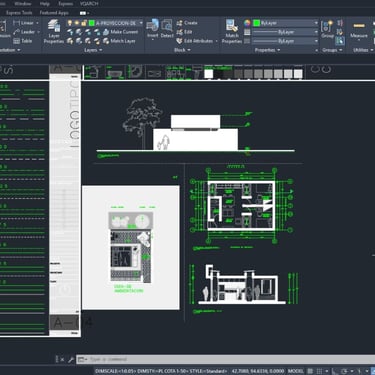Click the Insert block icon
The width and height of the screenshot is (375, 375).
pyautogui.click(x=152, y=29)
